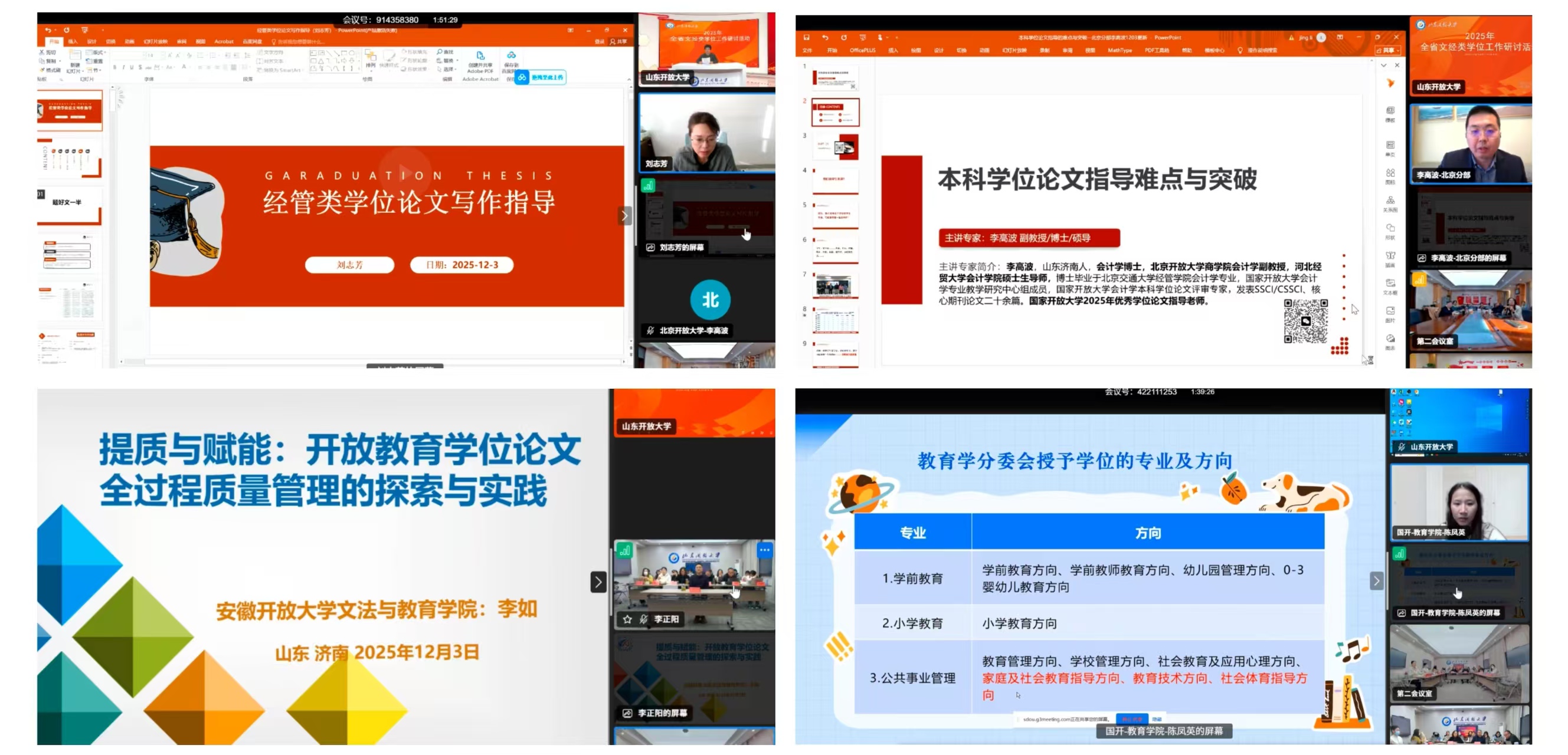
Task: Click collapse chevron atop OfficePLUS side panel
Action: pos(1383,65)
